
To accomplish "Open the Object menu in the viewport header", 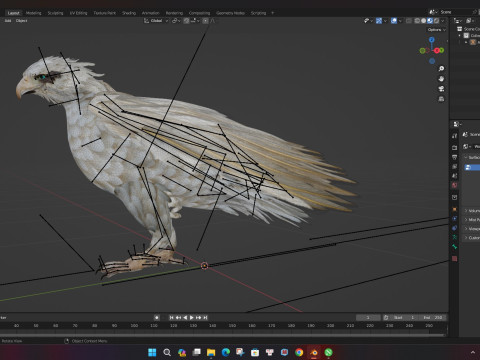I will point(21,21).
